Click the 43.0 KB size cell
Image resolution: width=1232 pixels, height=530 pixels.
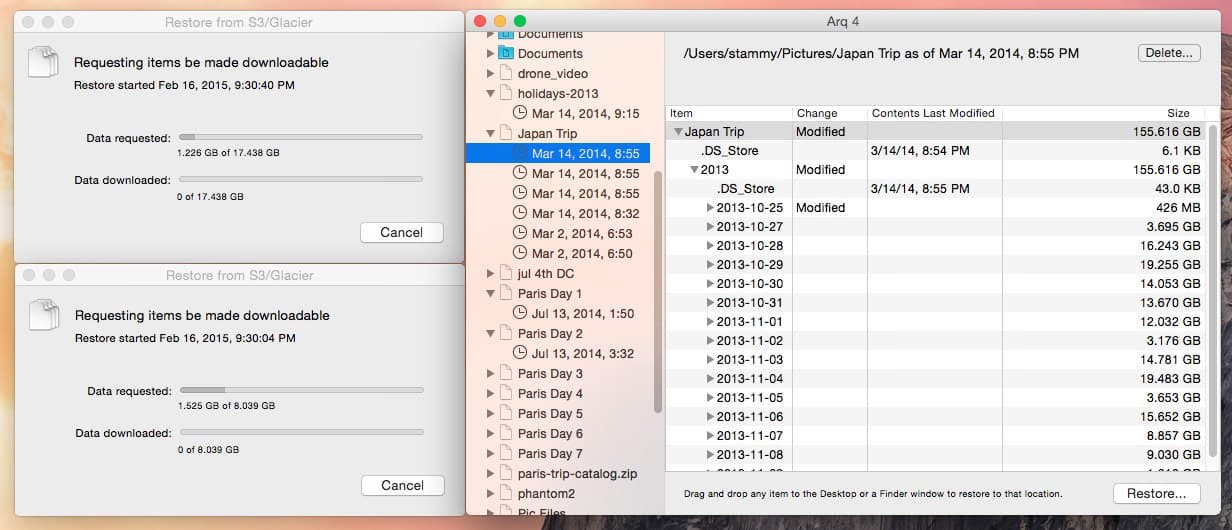pyautogui.click(x=1177, y=188)
